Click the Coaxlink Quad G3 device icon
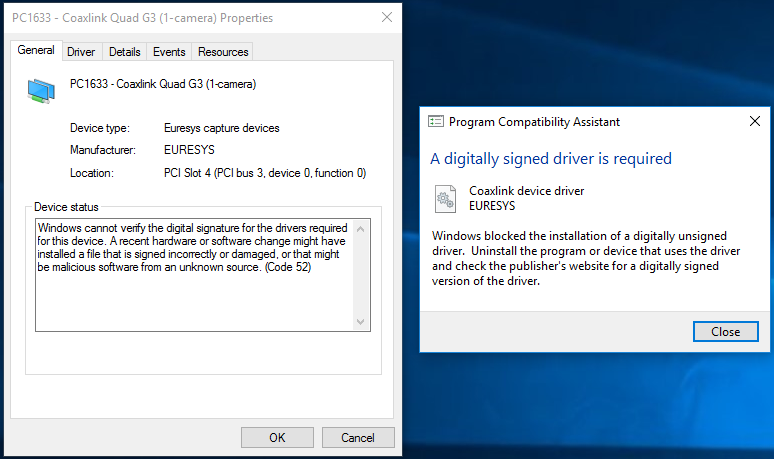774x459 pixels. 41,92
